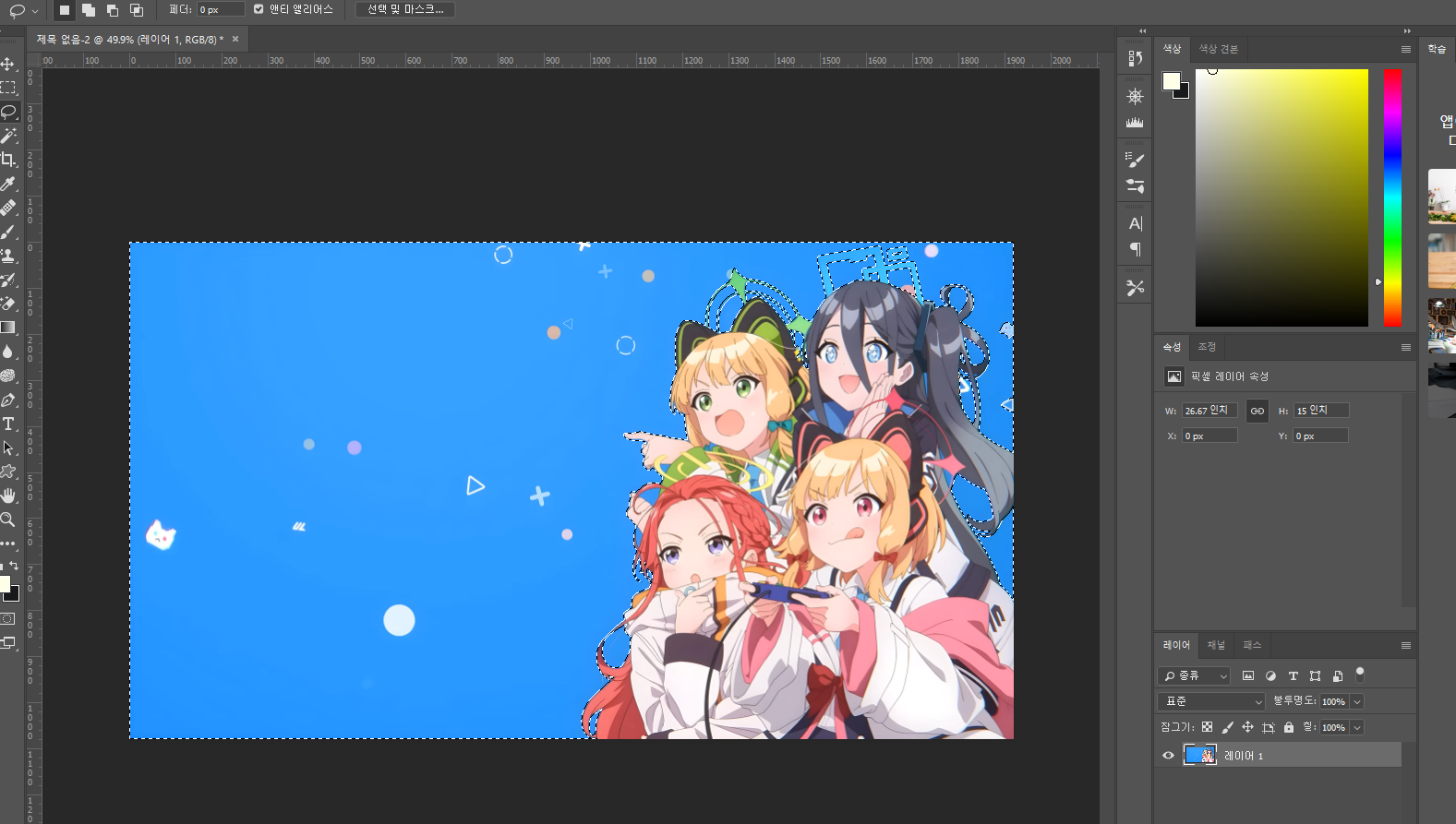Select the Type tool
The image size is (1456, 824).
pos(8,424)
